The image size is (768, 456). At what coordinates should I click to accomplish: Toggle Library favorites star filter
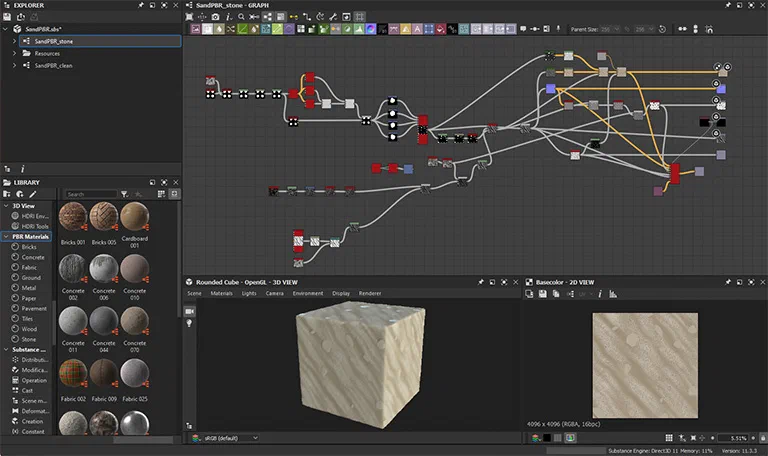[138, 194]
